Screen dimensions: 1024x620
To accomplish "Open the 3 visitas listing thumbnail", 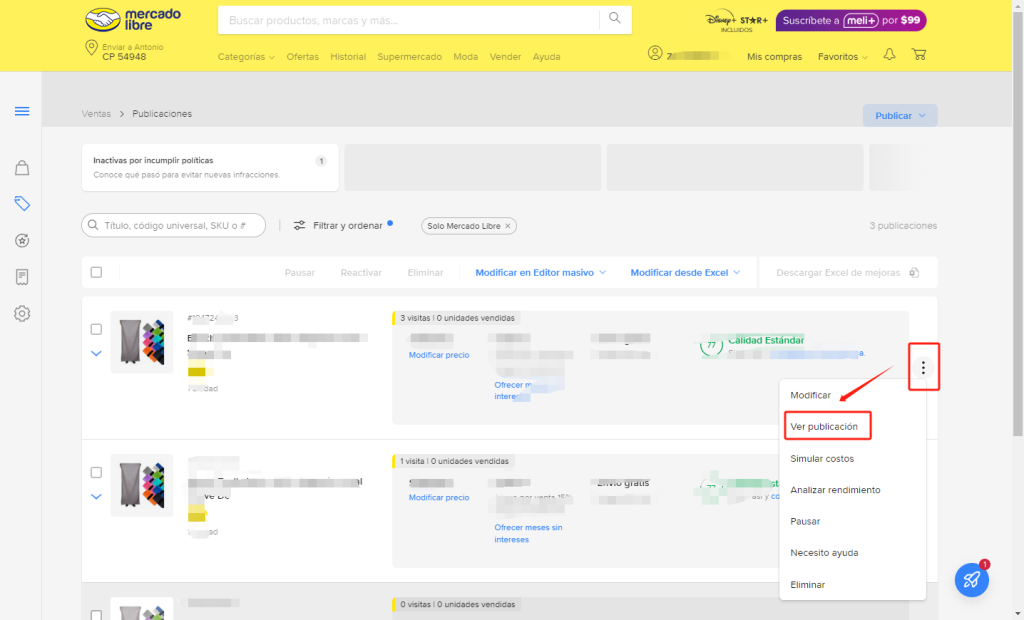I will tap(142, 342).
